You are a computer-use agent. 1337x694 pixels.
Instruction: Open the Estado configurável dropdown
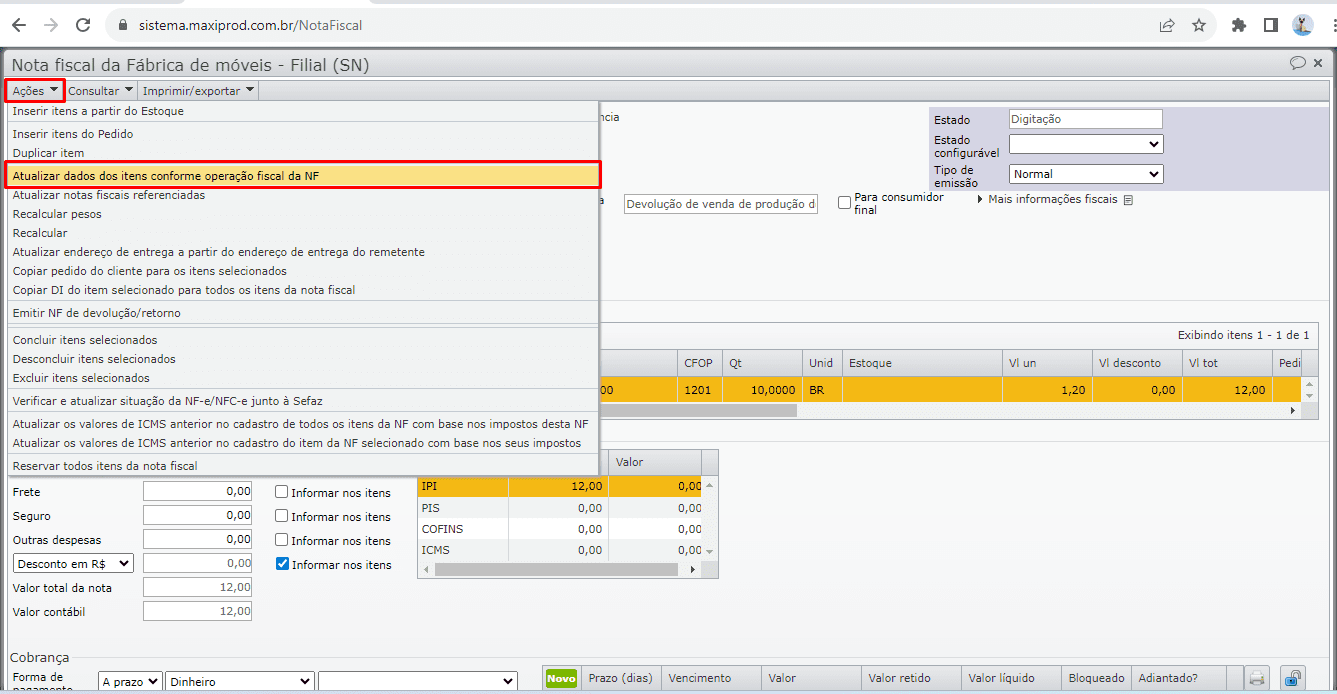point(1086,144)
